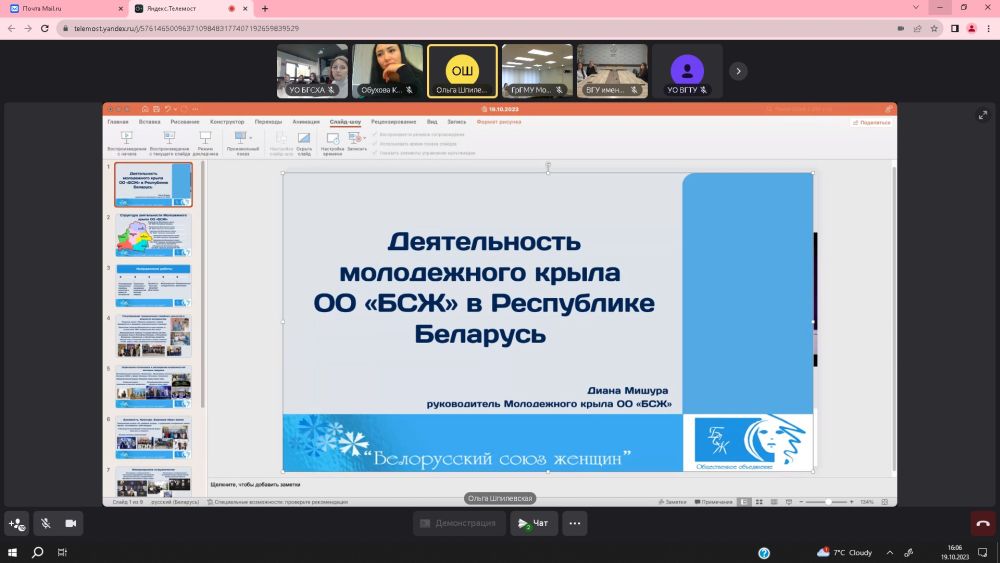Click the Демонстрация screen share button
The height and width of the screenshot is (563, 1000).
click(459, 523)
